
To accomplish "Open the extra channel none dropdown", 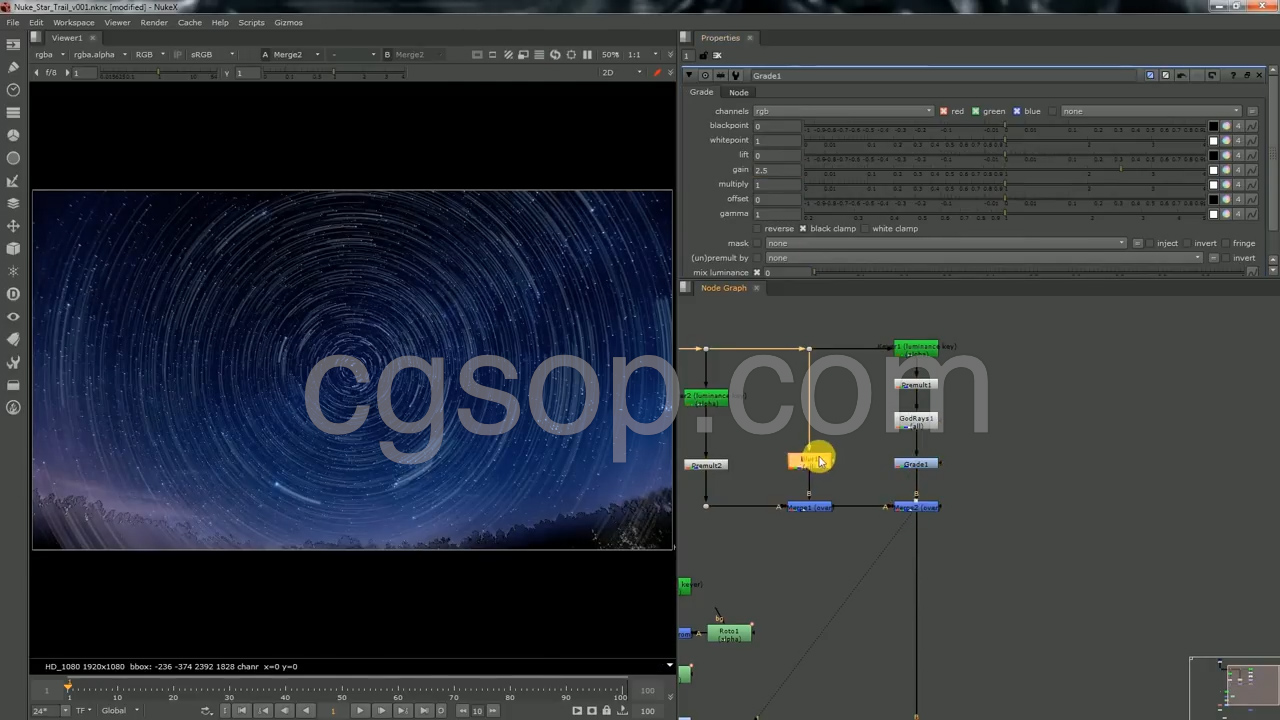I will tap(1150, 111).
